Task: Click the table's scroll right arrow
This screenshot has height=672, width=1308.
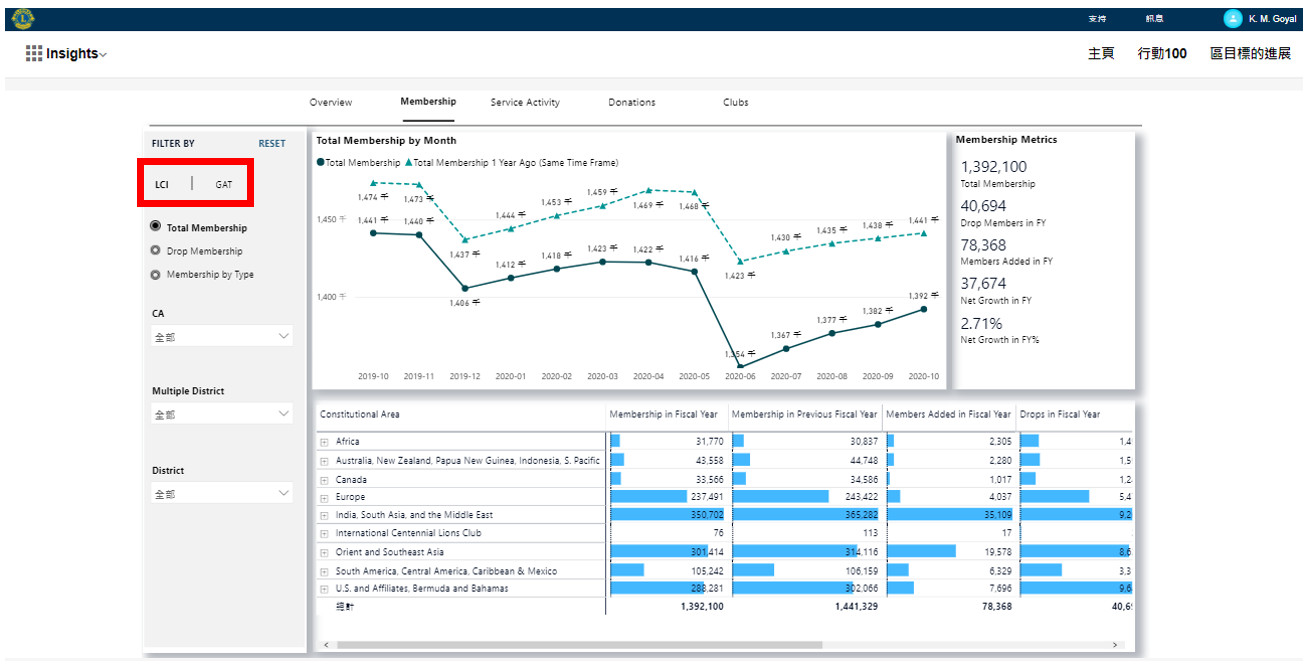Action: coord(1117,645)
